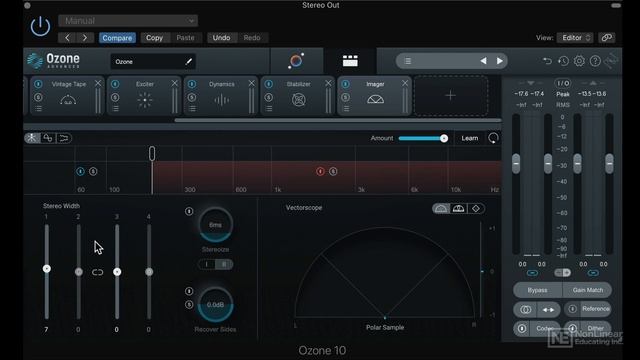The height and width of the screenshot is (360, 640).
Task: Solo the red high frequency band
Action: [333, 171]
